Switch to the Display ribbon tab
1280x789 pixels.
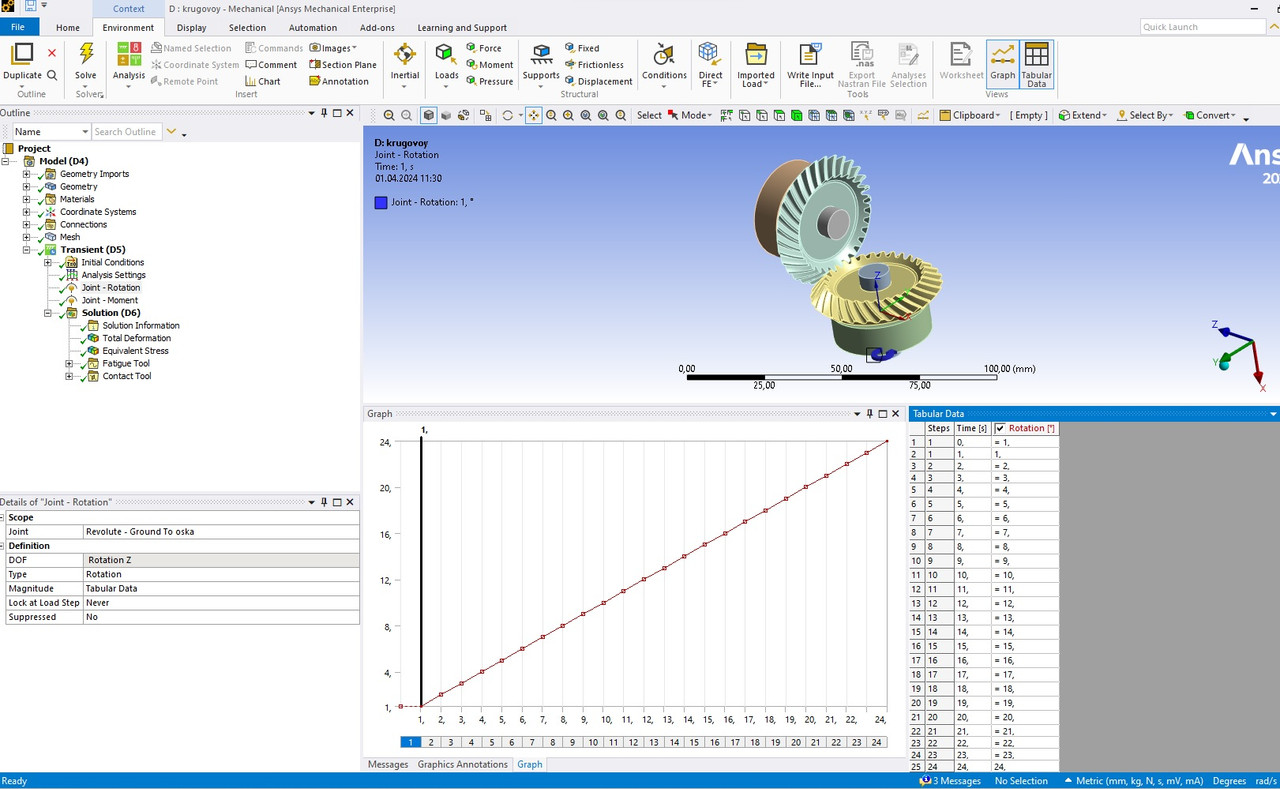191,27
